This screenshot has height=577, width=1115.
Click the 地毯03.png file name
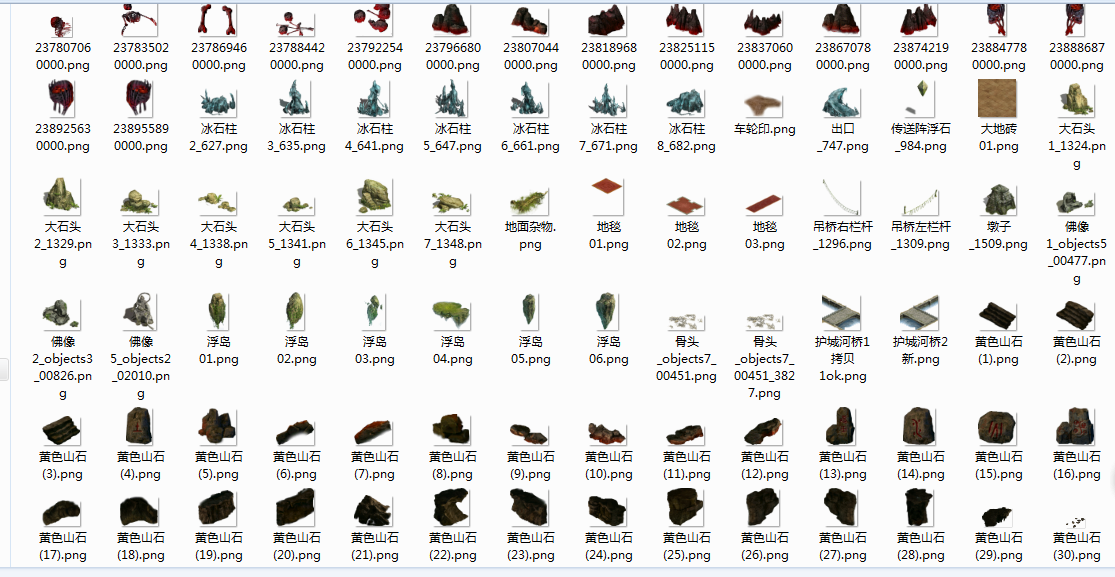tap(765, 235)
